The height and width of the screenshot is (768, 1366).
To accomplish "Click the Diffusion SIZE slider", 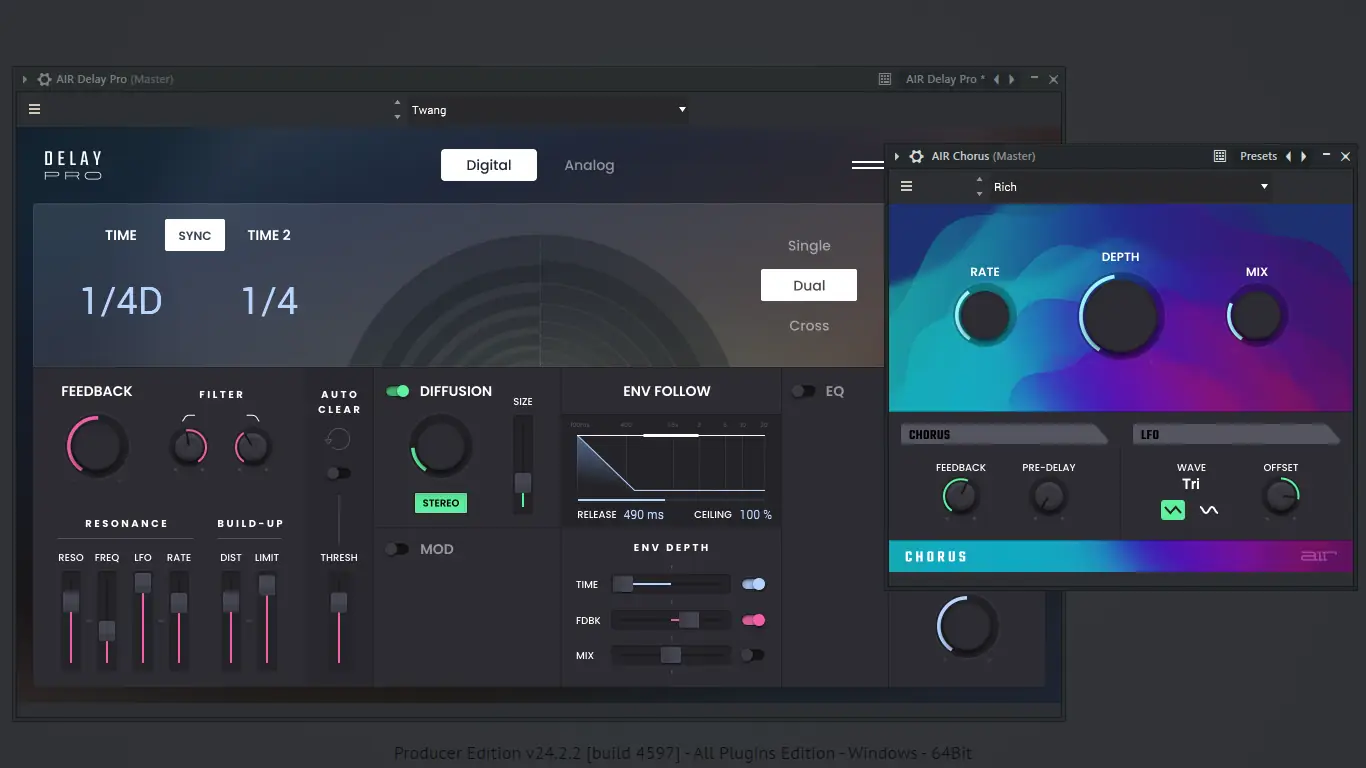I will point(523,464).
